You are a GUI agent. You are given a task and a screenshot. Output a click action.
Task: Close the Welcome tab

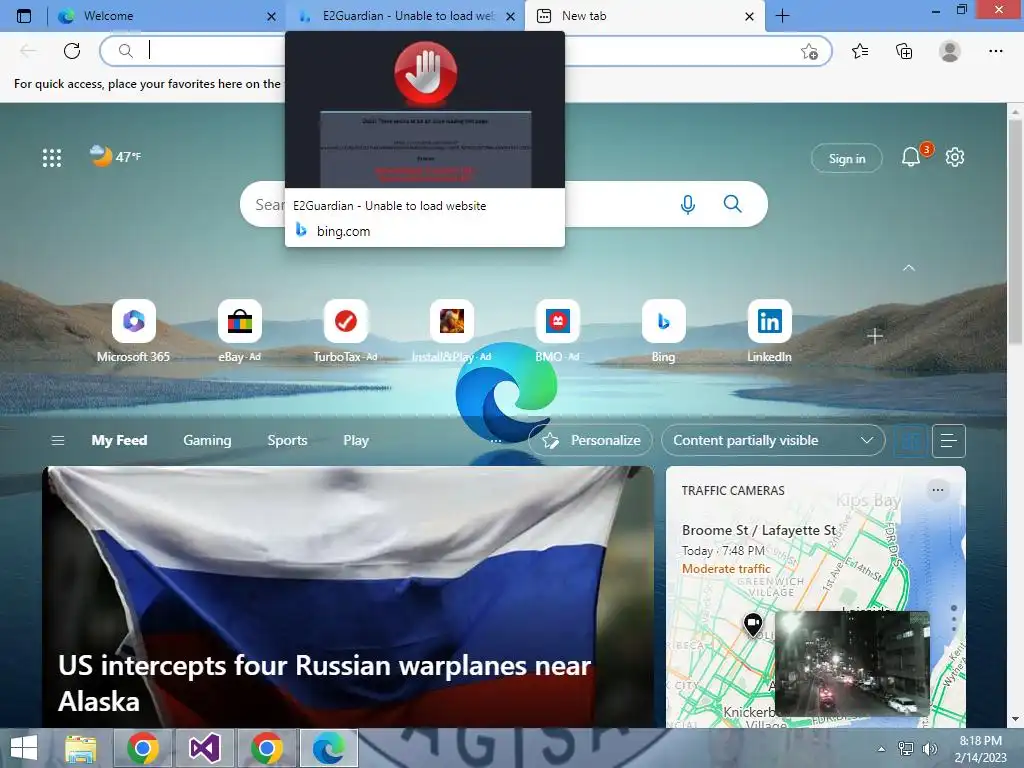(x=272, y=16)
